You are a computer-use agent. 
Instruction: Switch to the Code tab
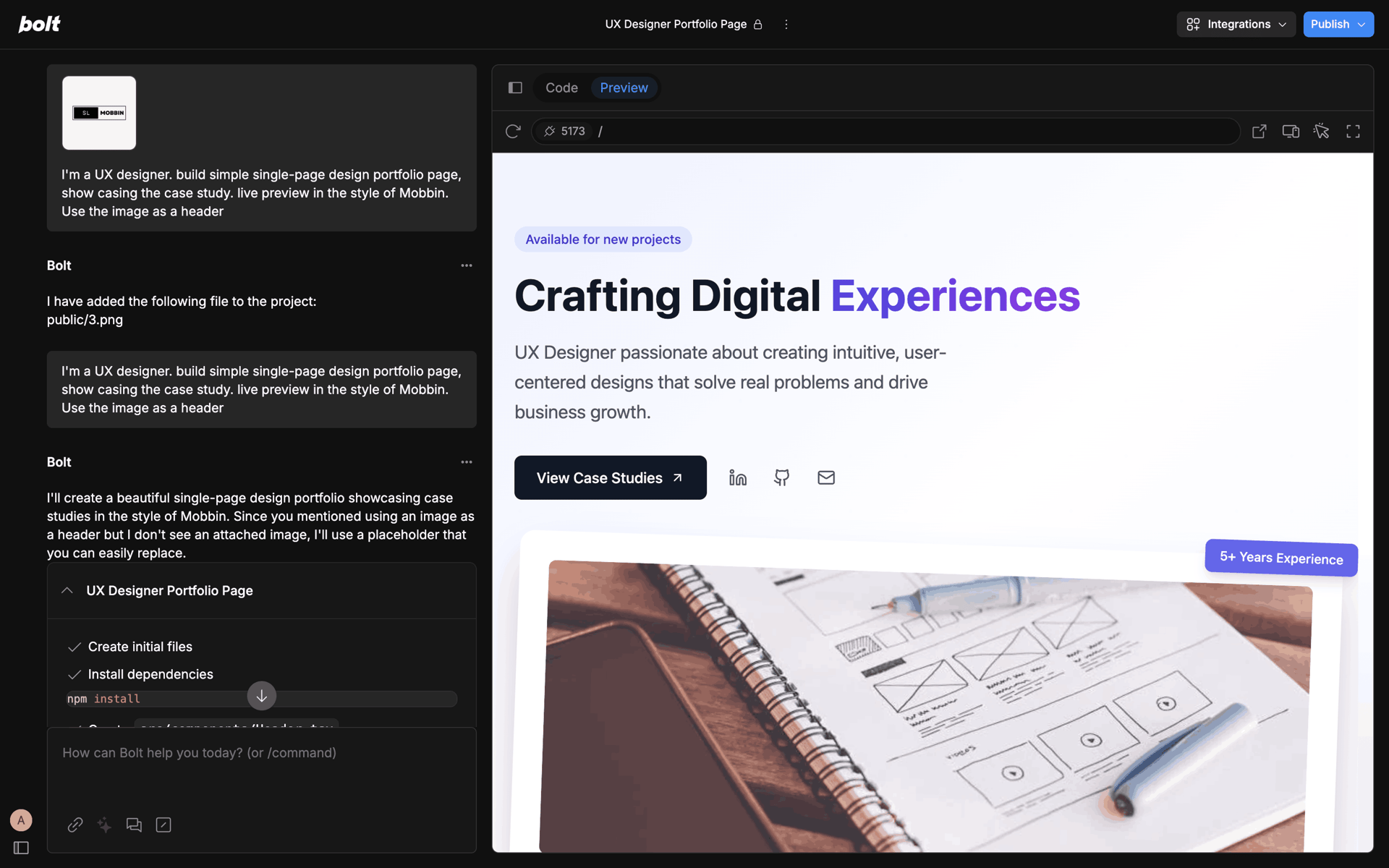(561, 88)
